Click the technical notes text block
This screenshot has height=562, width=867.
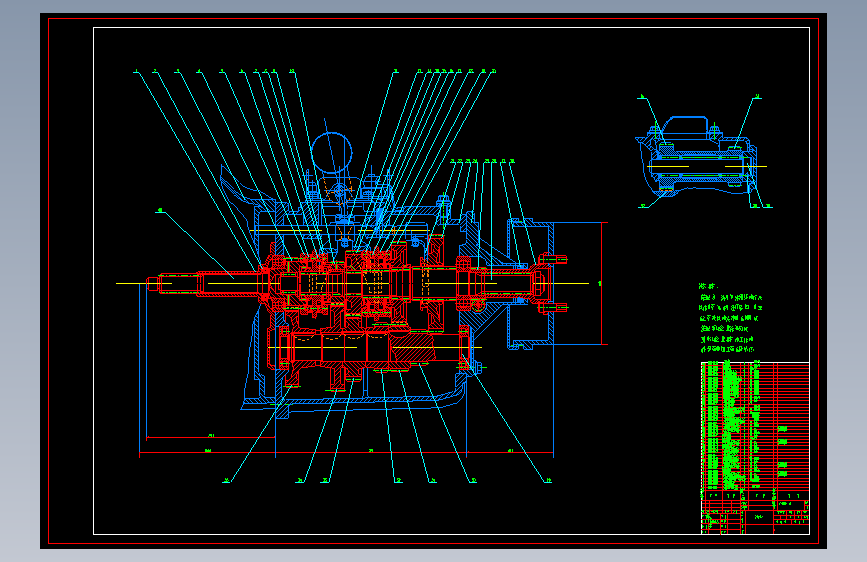[x=730, y=318]
